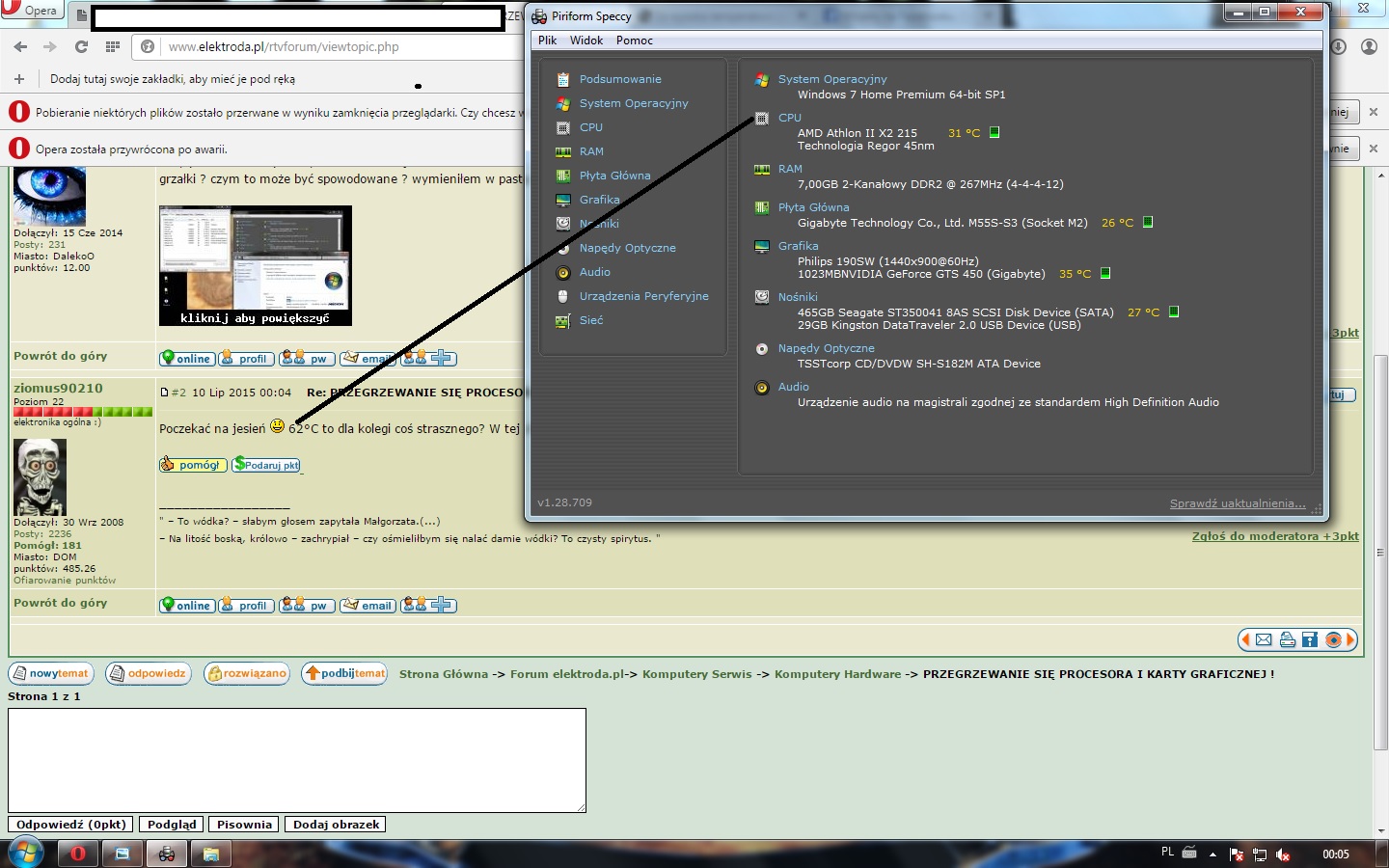Click the 'Zgłoś do moderatora +3pkt' link
Viewport: 1389px width, 868px height.
1275,536
